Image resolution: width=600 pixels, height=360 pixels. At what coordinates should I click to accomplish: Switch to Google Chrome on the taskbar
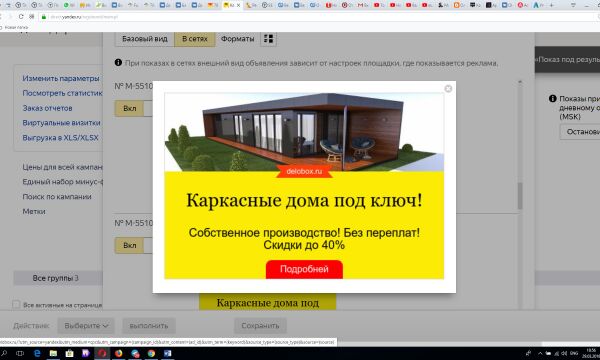tap(151, 353)
